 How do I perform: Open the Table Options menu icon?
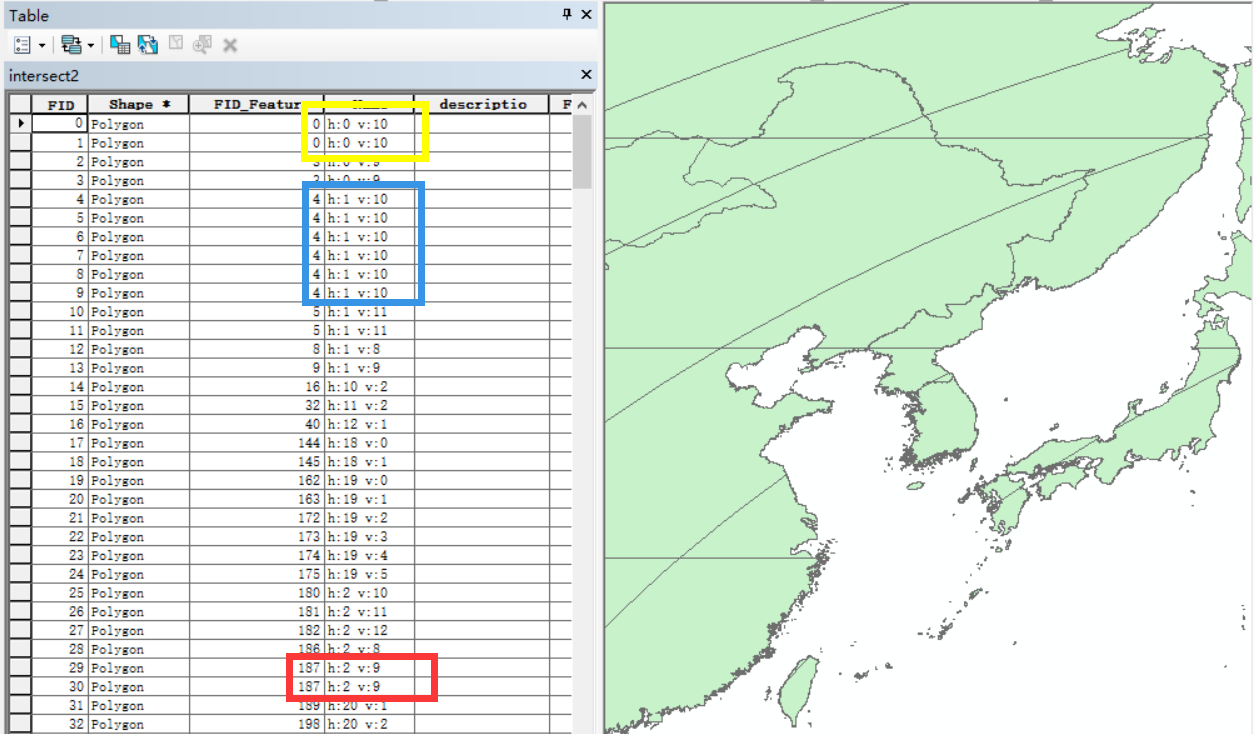click(22, 44)
